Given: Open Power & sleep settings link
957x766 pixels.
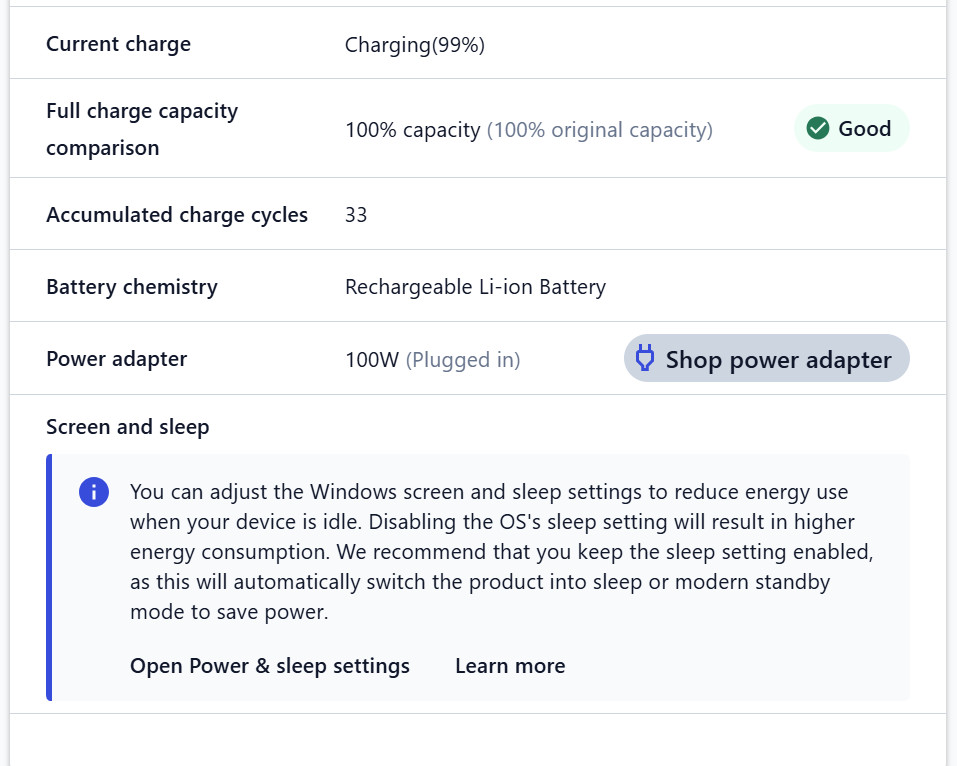Looking at the screenshot, I should coord(270,666).
